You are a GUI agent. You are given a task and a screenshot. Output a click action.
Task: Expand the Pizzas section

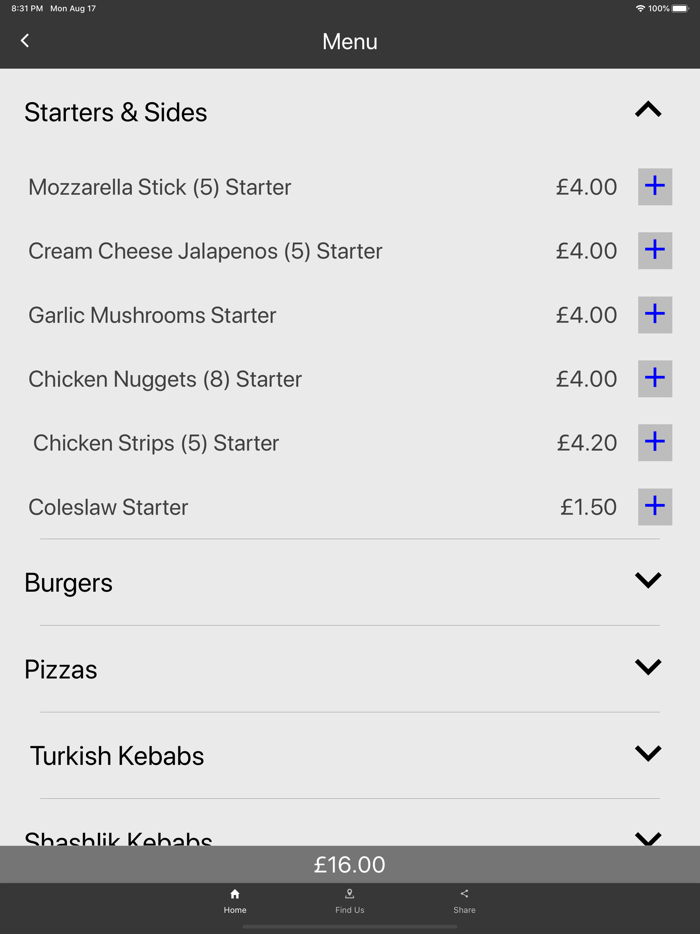pos(648,666)
